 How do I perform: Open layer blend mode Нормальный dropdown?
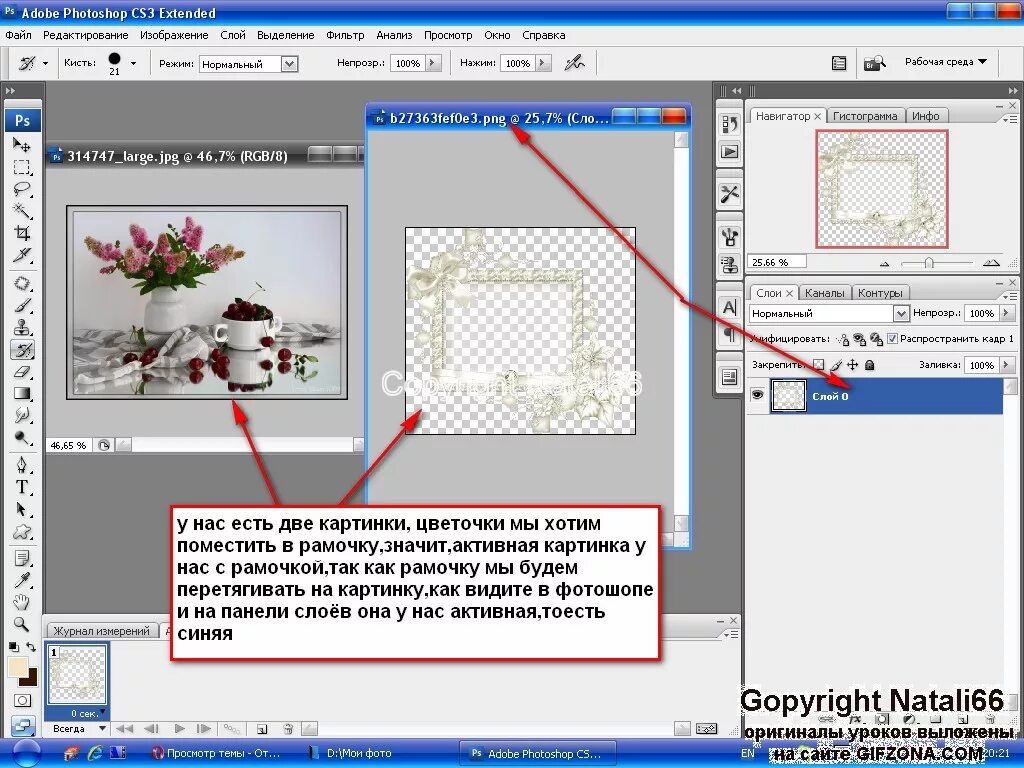[828, 313]
